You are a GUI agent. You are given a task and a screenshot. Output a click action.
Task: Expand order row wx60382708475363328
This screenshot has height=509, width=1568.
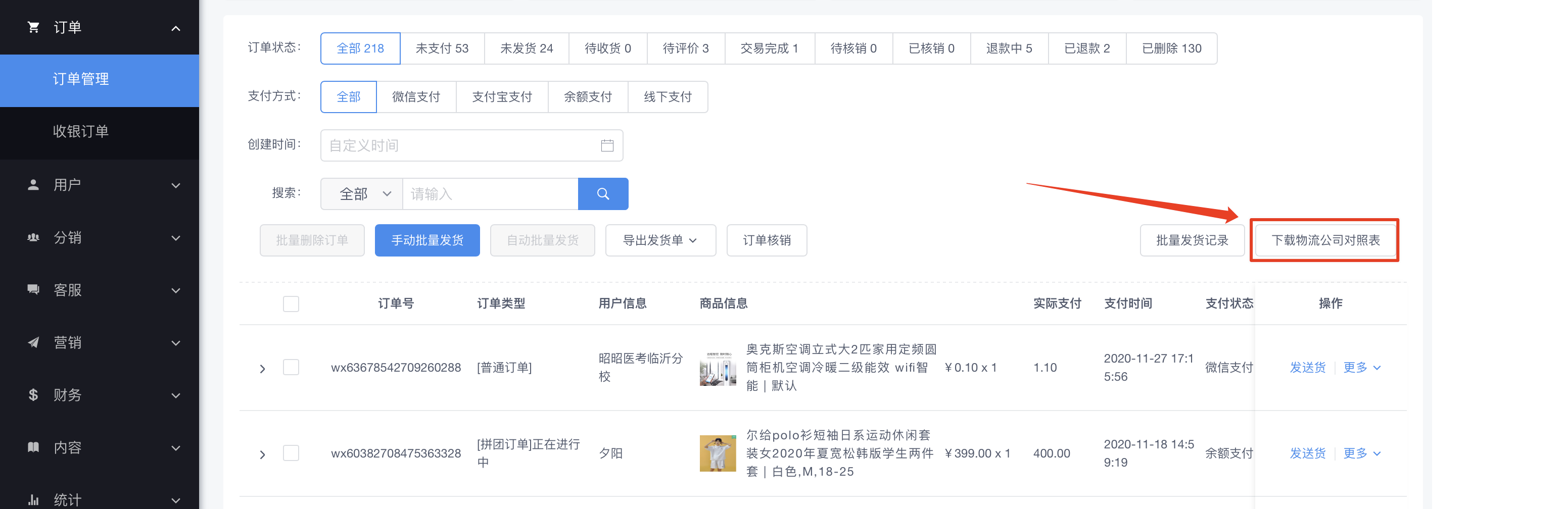(262, 454)
